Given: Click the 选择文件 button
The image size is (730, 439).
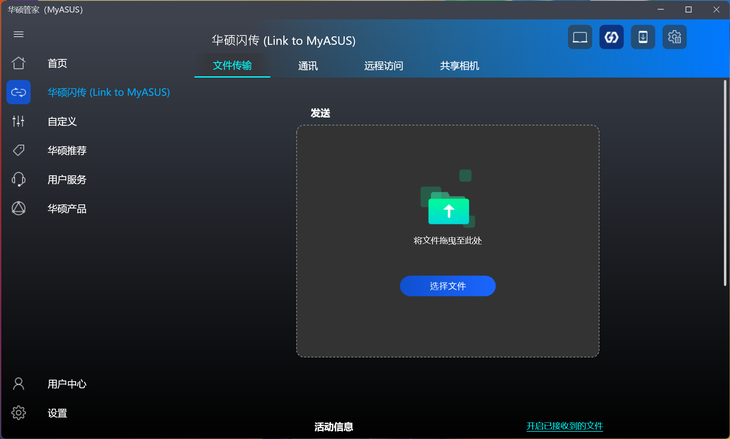Looking at the screenshot, I should click(448, 286).
